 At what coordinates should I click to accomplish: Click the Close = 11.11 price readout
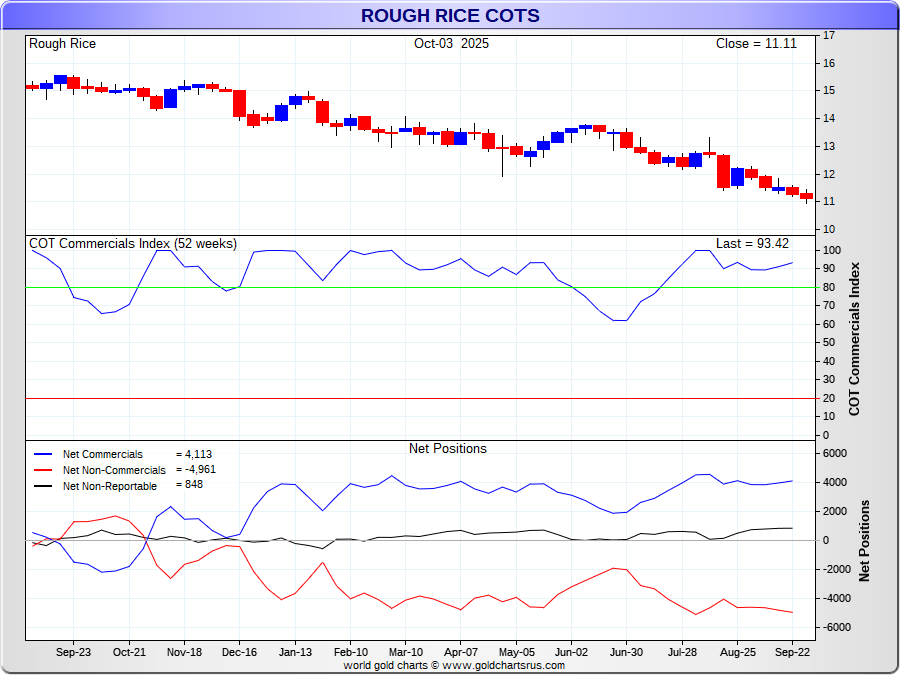pyautogui.click(x=756, y=44)
